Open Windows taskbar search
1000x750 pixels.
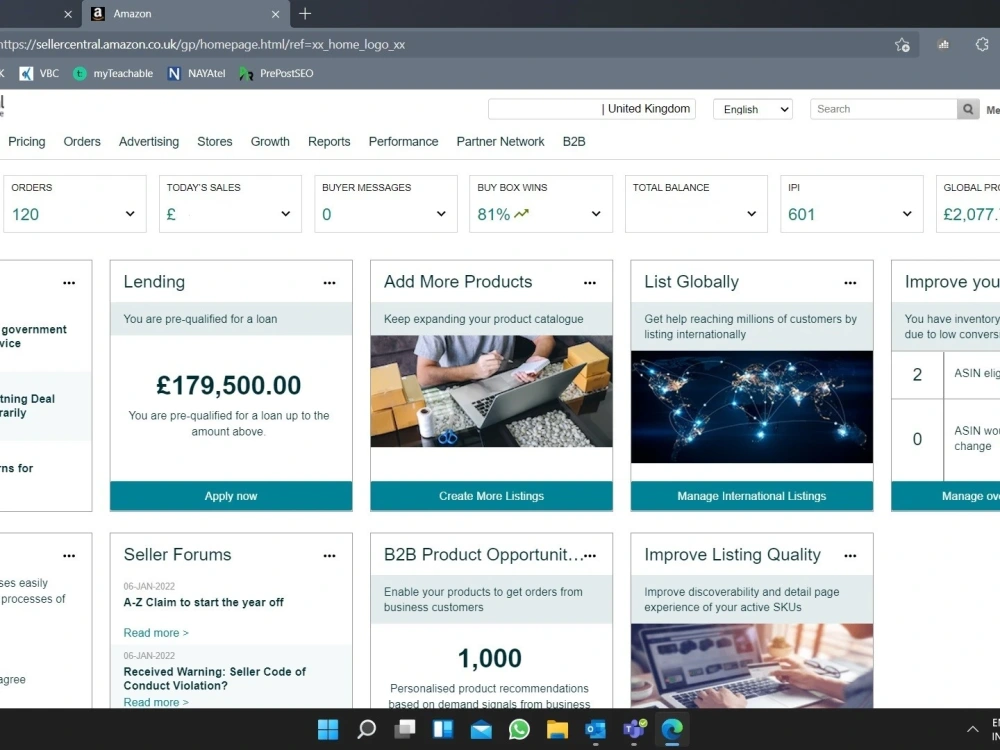(x=366, y=729)
